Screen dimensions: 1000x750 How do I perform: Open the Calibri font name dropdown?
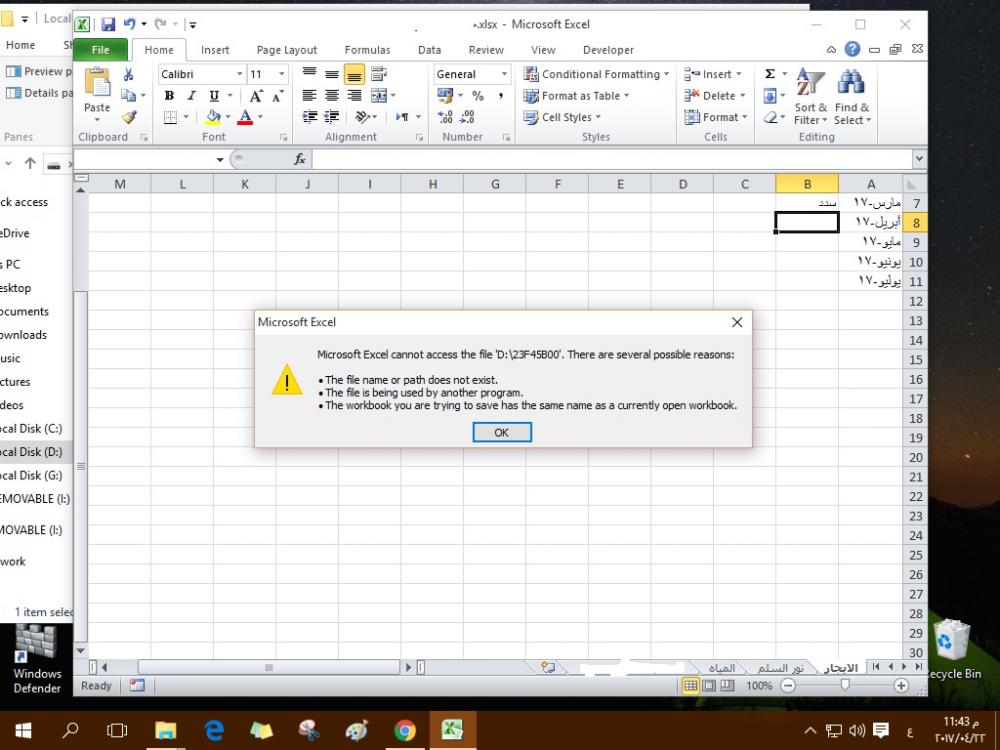(240, 74)
